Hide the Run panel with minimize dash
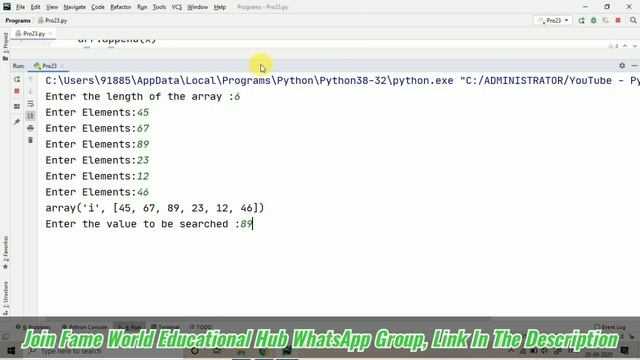This screenshot has width=640, height=360. click(634, 65)
